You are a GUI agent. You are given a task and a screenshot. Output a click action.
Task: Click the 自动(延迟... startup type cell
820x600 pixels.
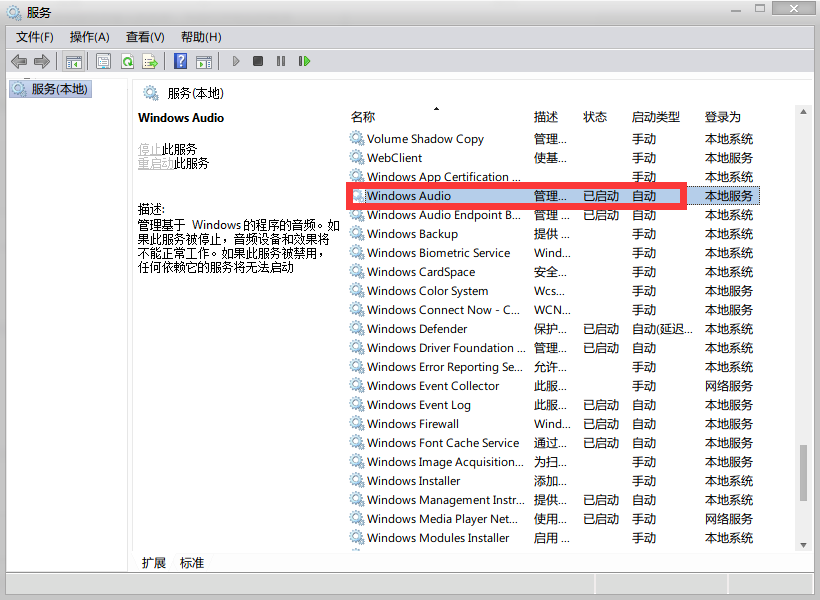click(x=662, y=329)
